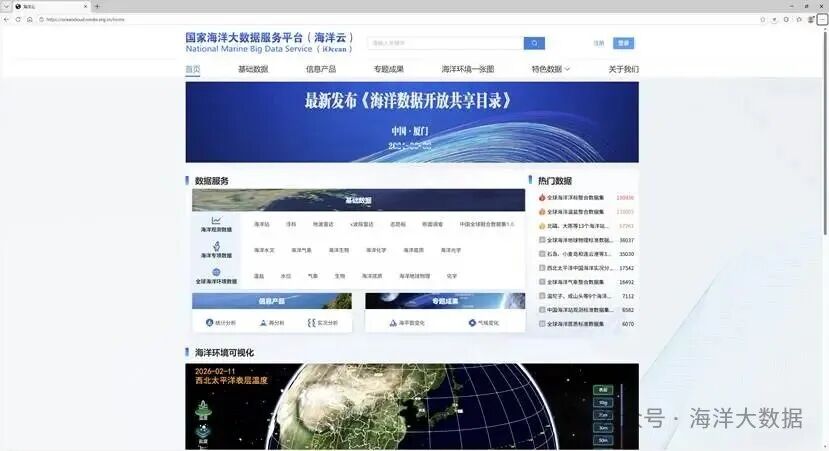Open 气候变化 thematic result

point(483,323)
